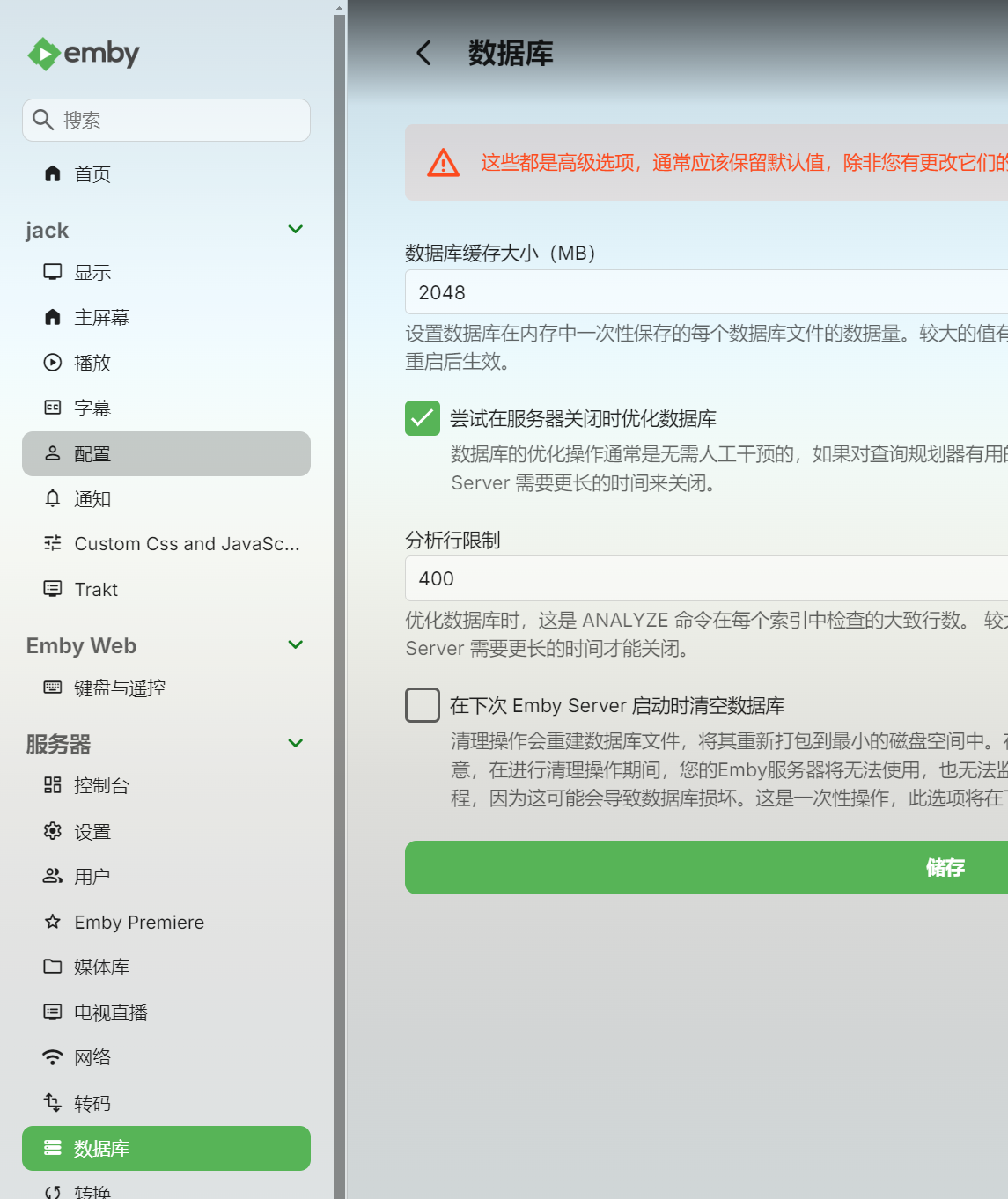
Task: Click the bell icon for 通知
Action: [x=53, y=498]
